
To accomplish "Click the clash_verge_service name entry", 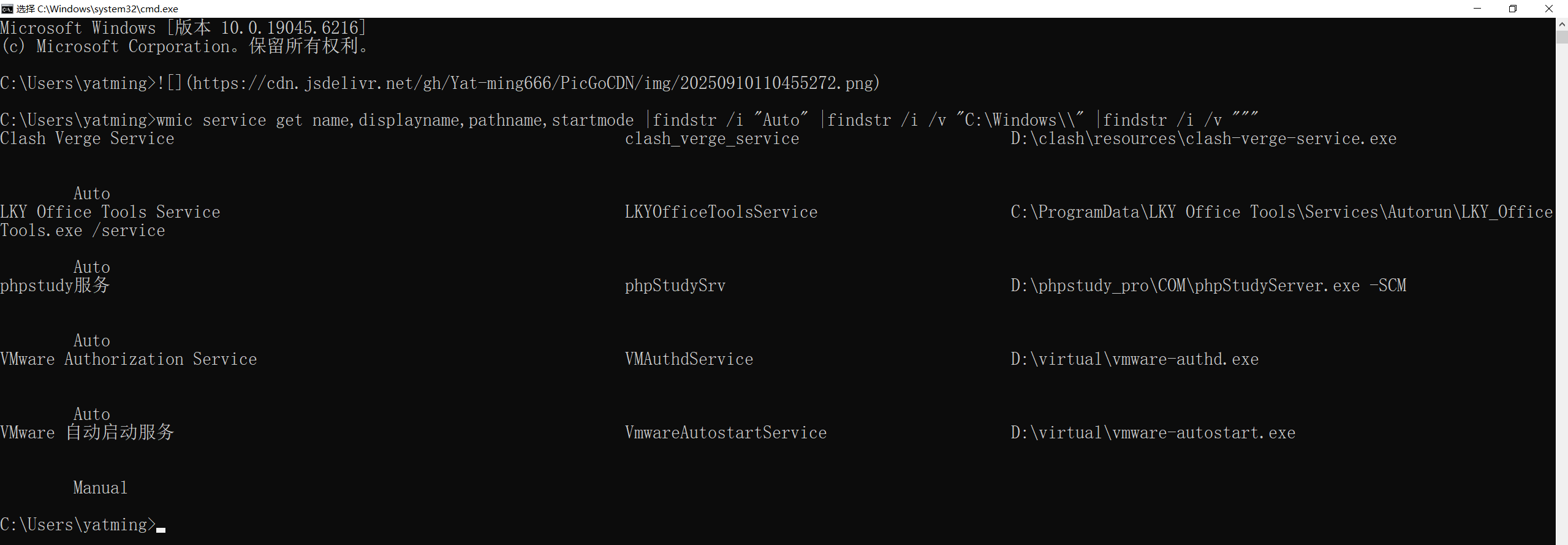I will 712,139.
